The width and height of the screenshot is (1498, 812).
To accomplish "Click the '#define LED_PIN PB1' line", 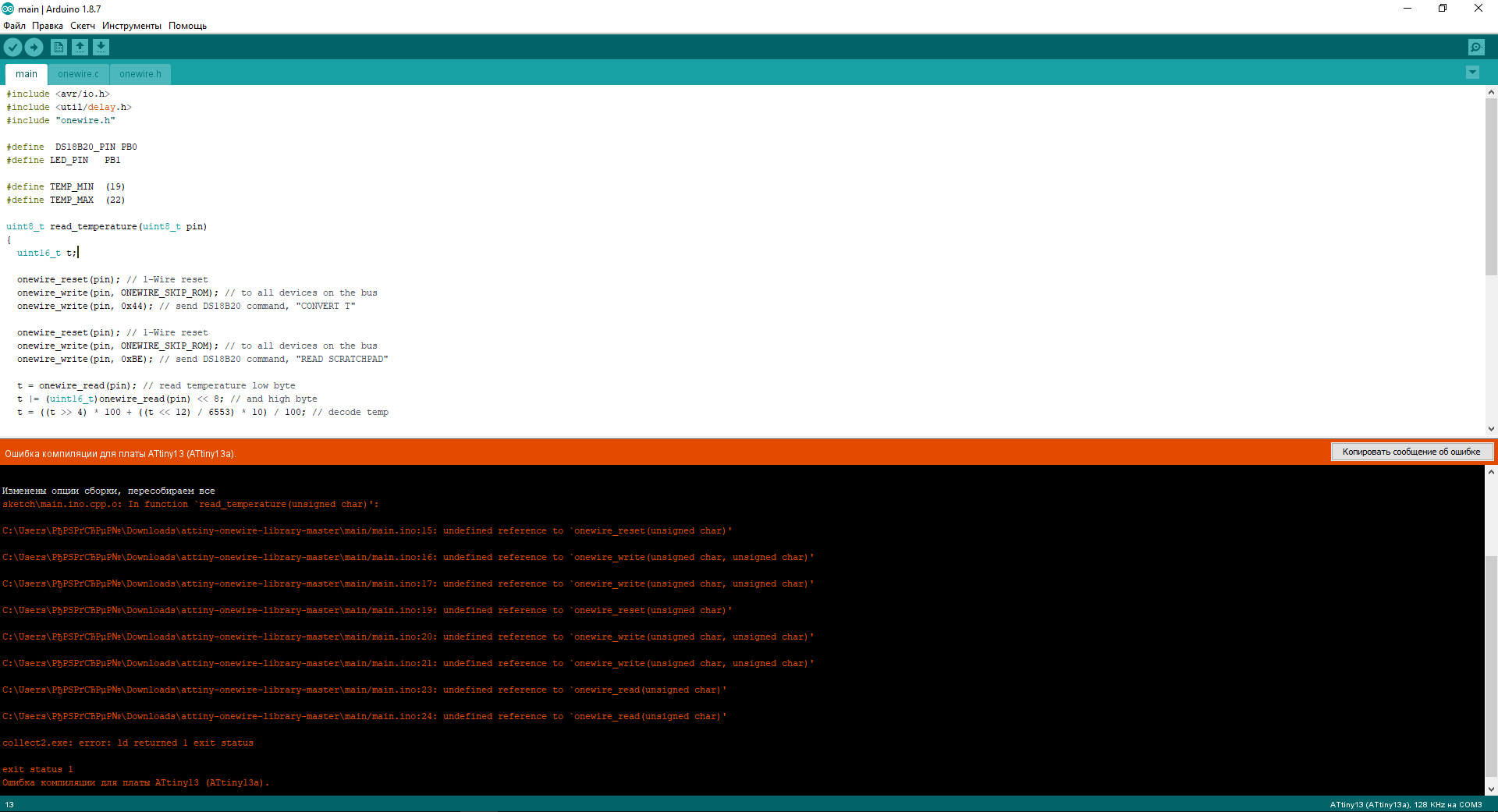I will point(64,160).
